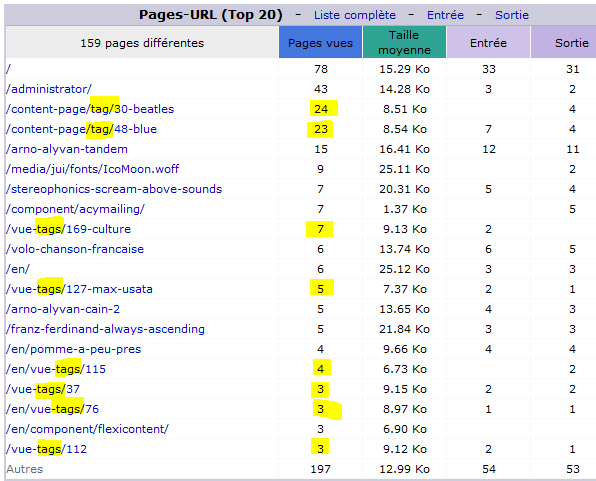Open the /administrator/ page link
The image size is (596, 481).
coord(49,89)
